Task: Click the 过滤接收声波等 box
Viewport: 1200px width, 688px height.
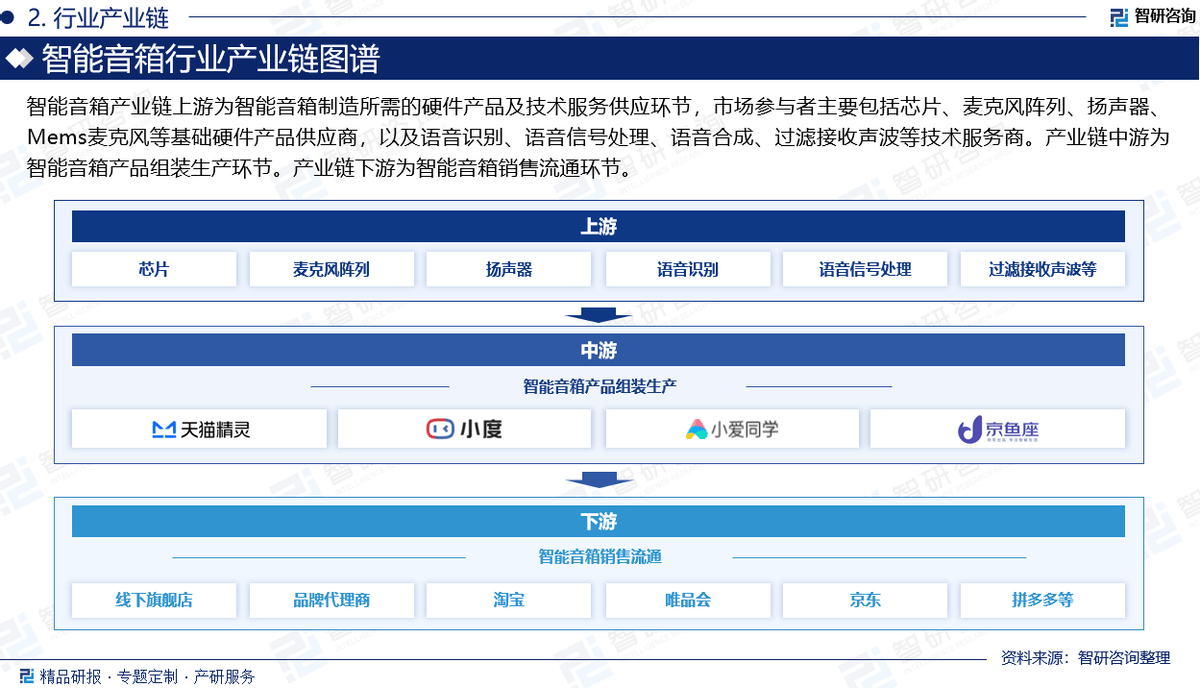Action: pyautogui.click(x=1043, y=269)
